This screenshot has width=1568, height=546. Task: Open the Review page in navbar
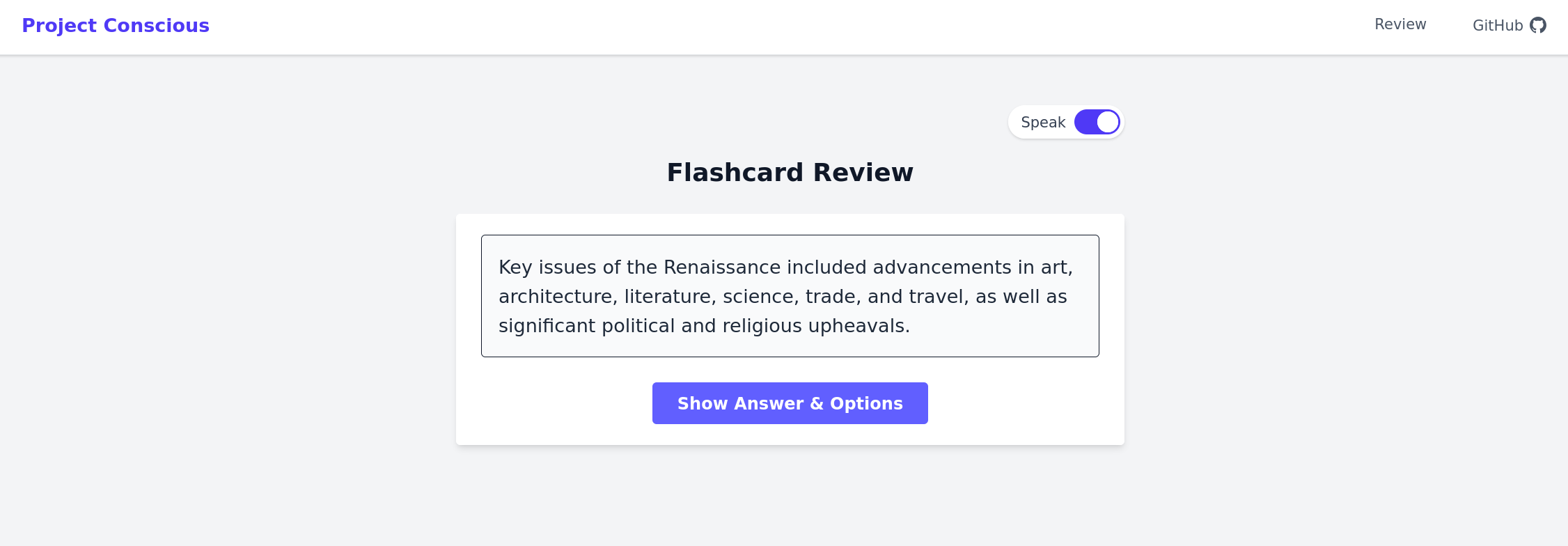[x=1400, y=24]
